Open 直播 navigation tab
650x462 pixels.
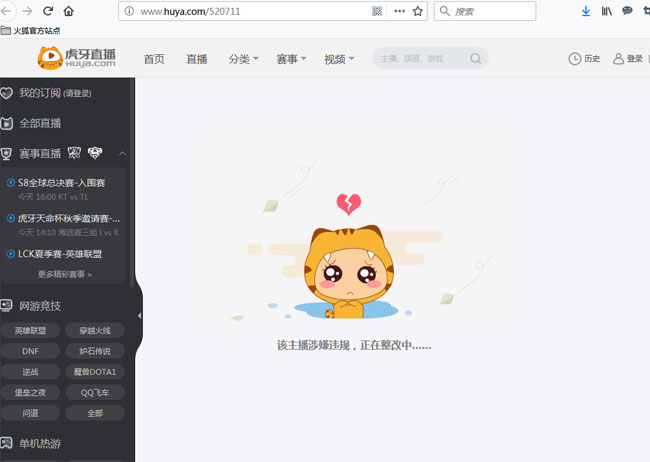[196, 59]
